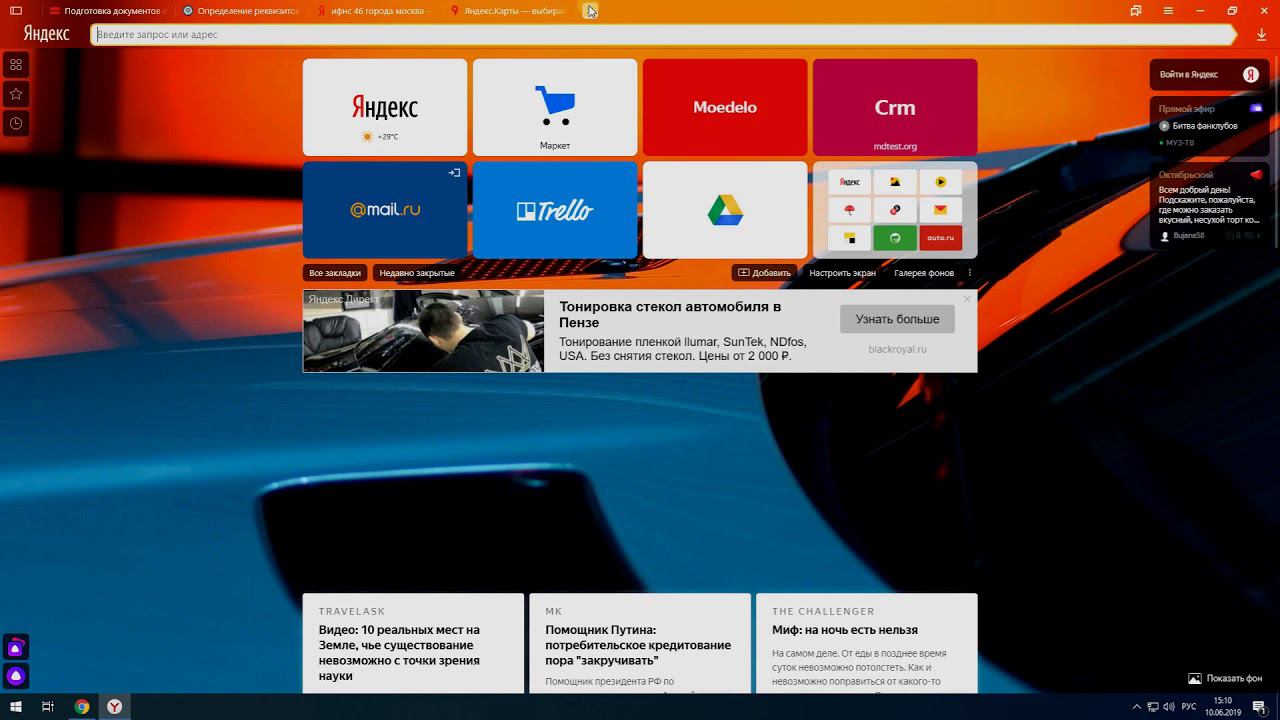This screenshot has width=1280, height=720.
Task: Open the bookmark collections icon in title bar
Action: coord(1136,10)
